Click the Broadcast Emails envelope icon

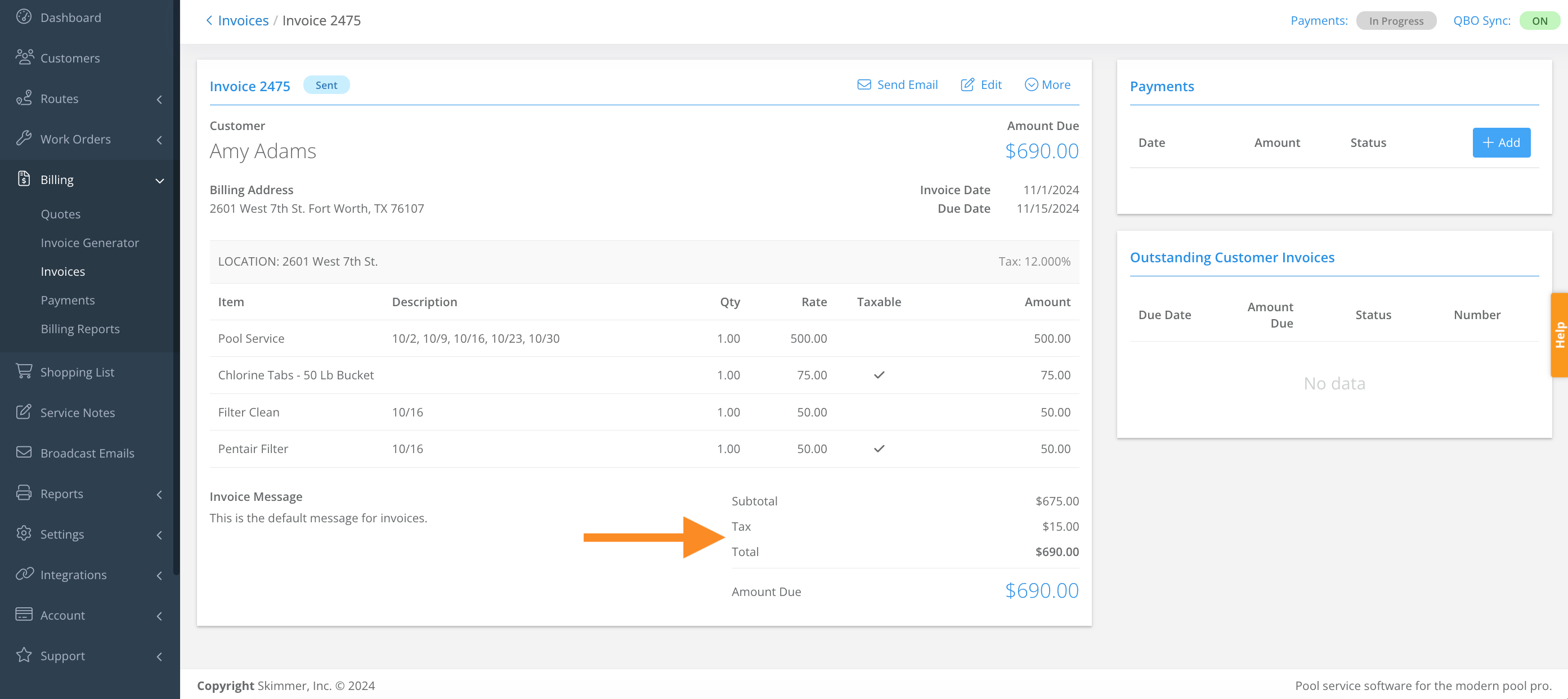tap(24, 452)
